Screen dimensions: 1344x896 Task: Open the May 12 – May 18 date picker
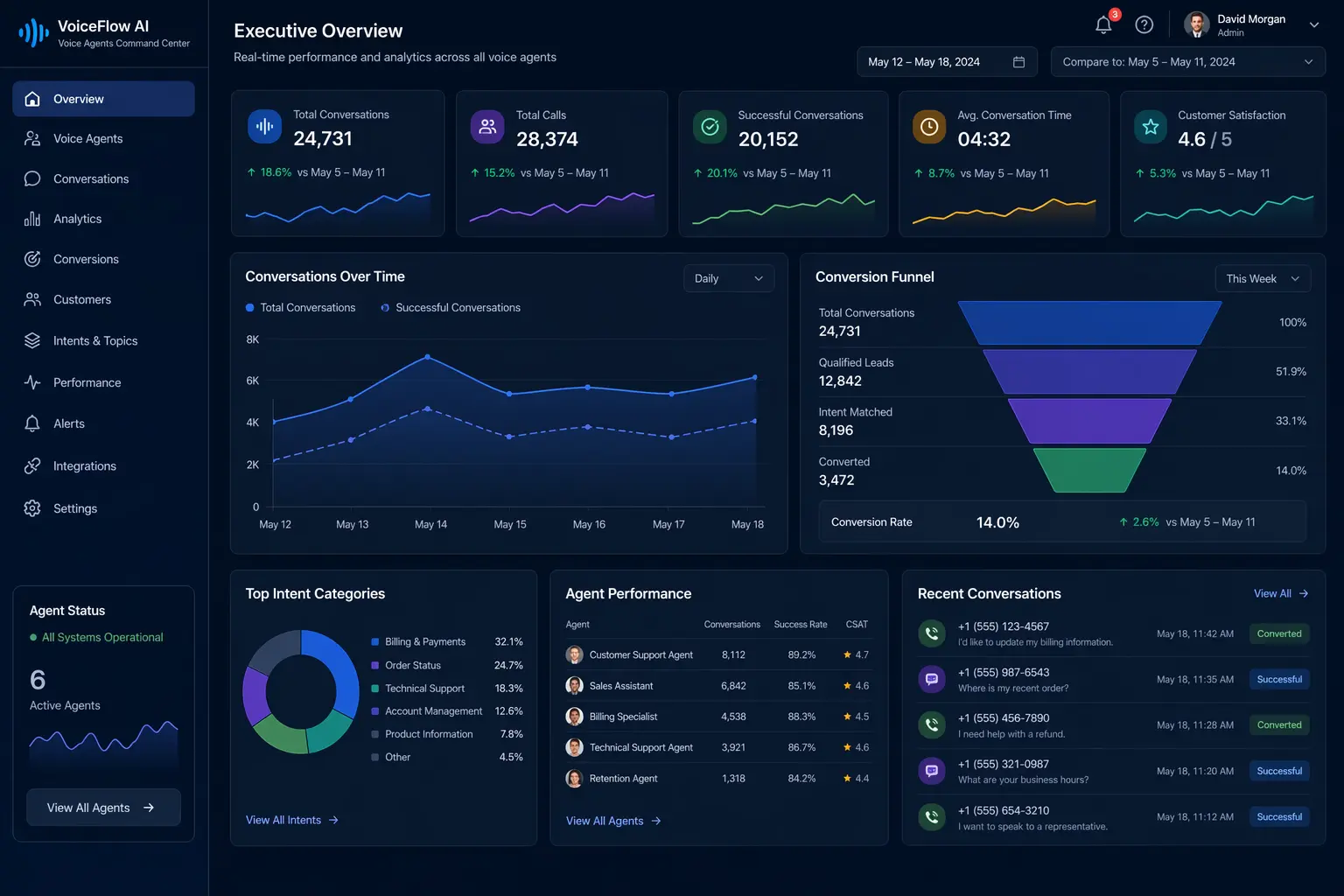(947, 62)
